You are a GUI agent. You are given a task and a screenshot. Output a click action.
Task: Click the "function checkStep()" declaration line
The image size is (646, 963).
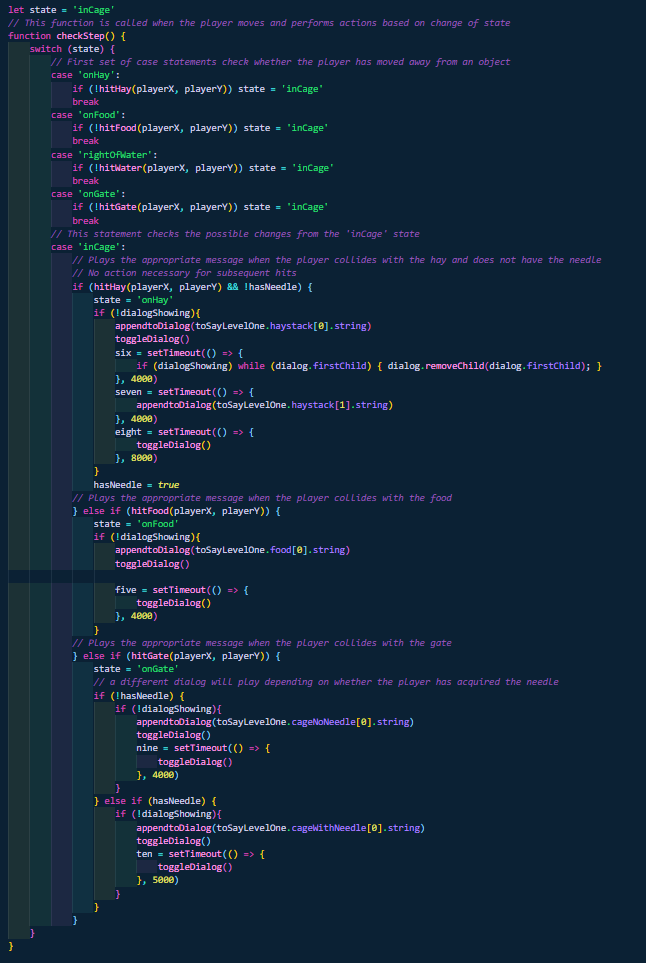coord(66,36)
